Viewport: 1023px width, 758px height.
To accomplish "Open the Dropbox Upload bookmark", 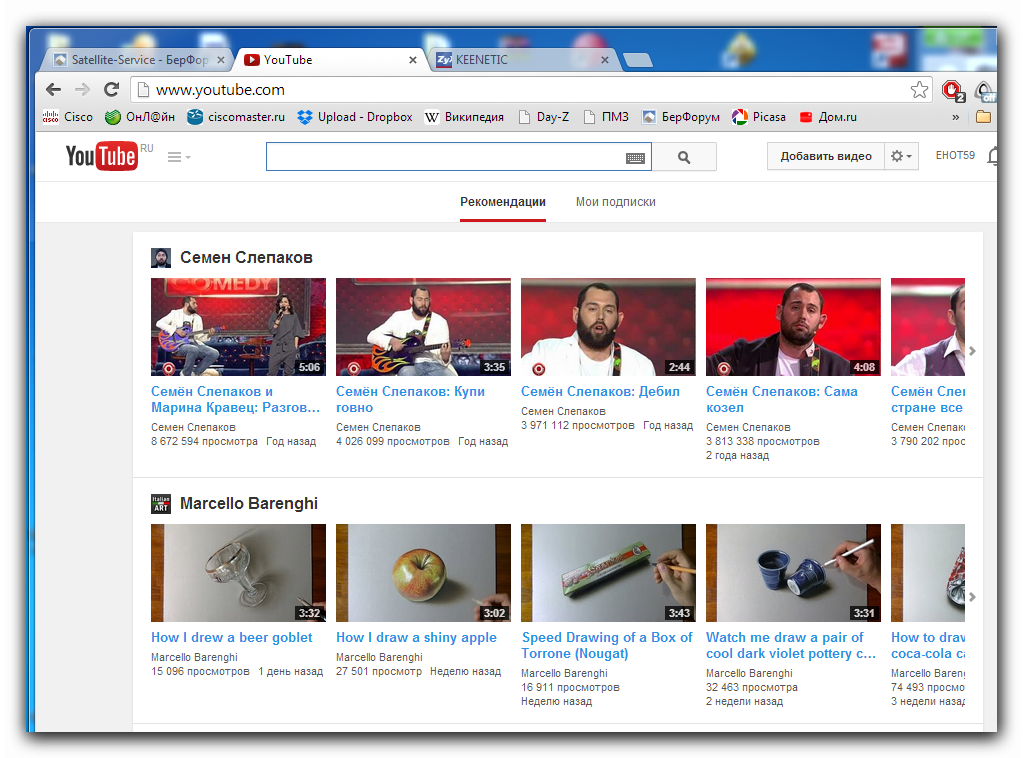I will 355,117.
